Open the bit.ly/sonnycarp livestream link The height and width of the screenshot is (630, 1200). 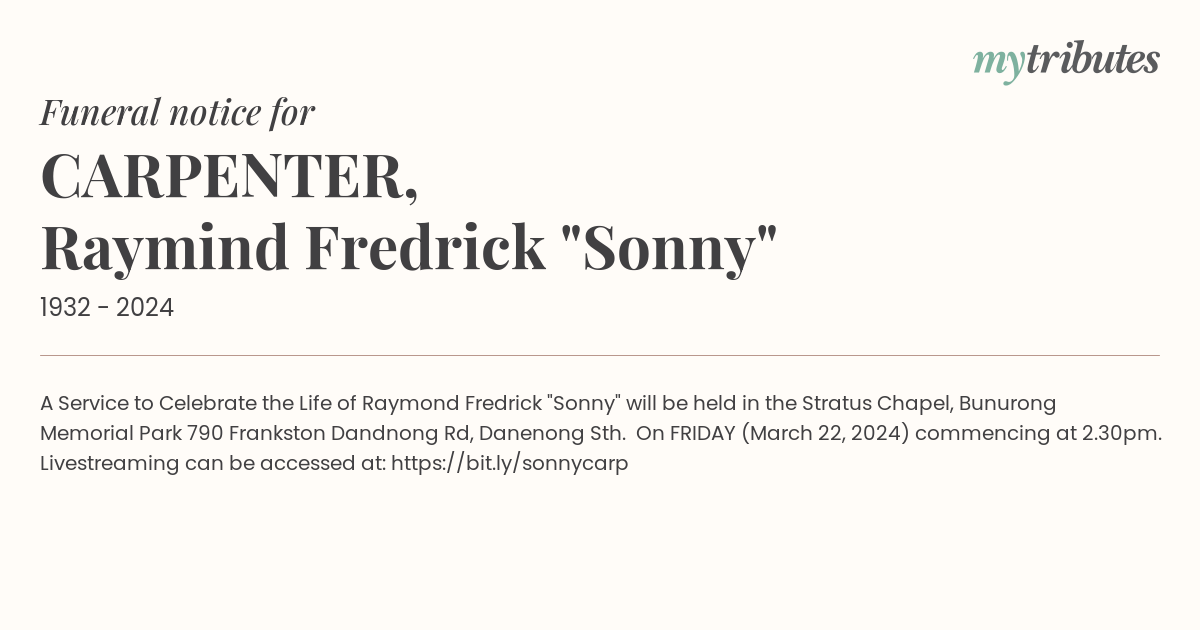(509, 464)
